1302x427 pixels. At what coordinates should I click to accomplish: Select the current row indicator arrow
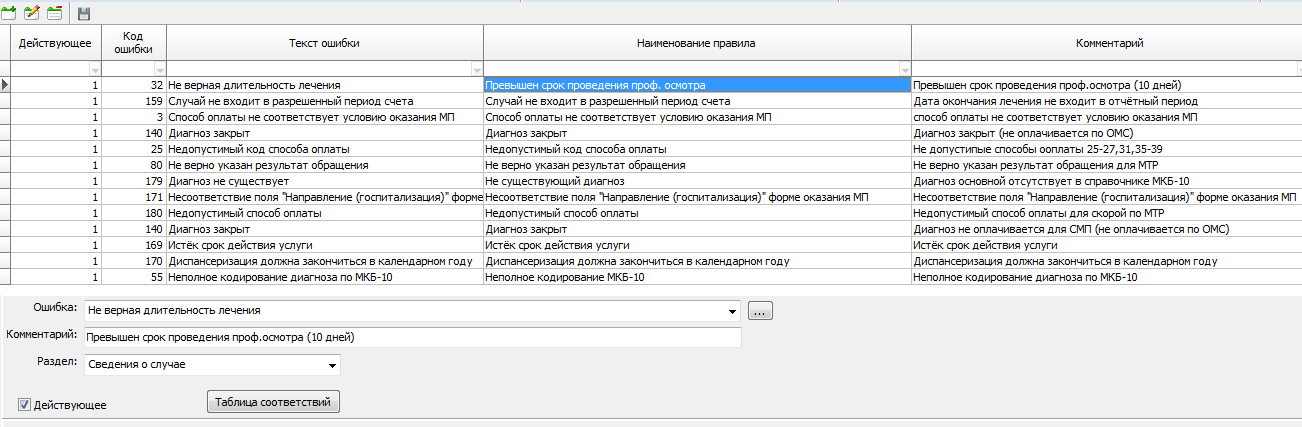coord(5,86)
